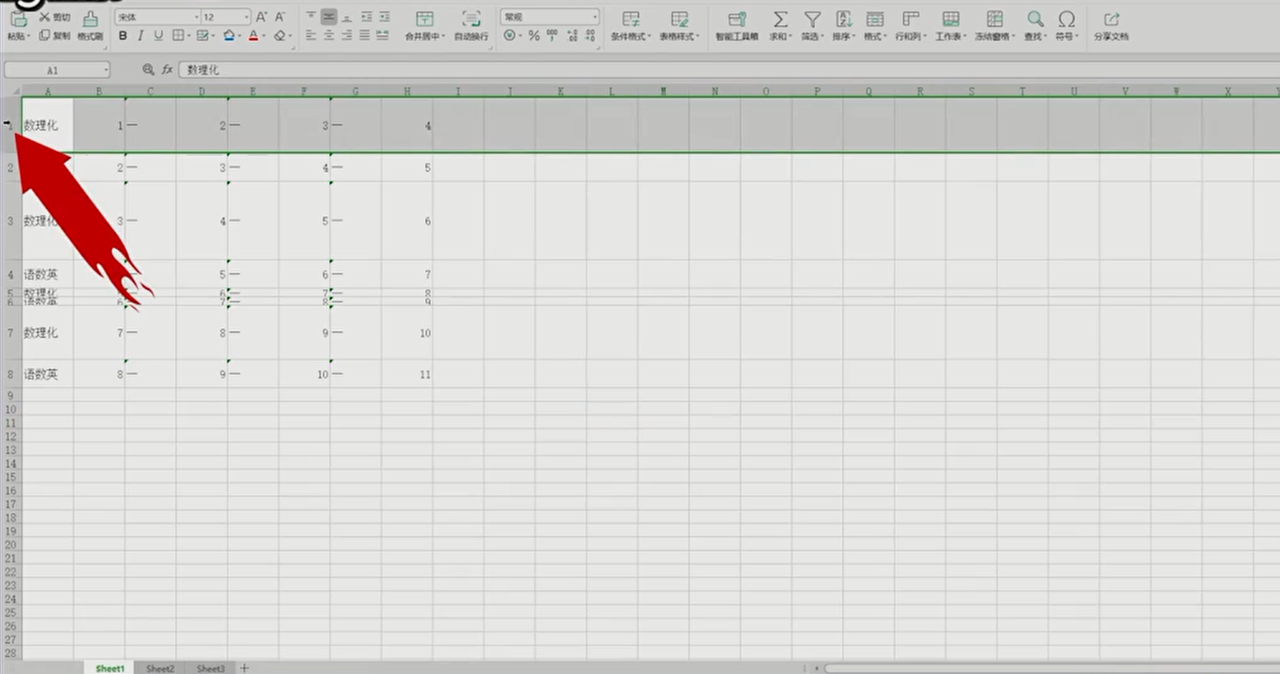
Task: Select the cell containing 数理化 in row 7
Action: pos(47,332)
